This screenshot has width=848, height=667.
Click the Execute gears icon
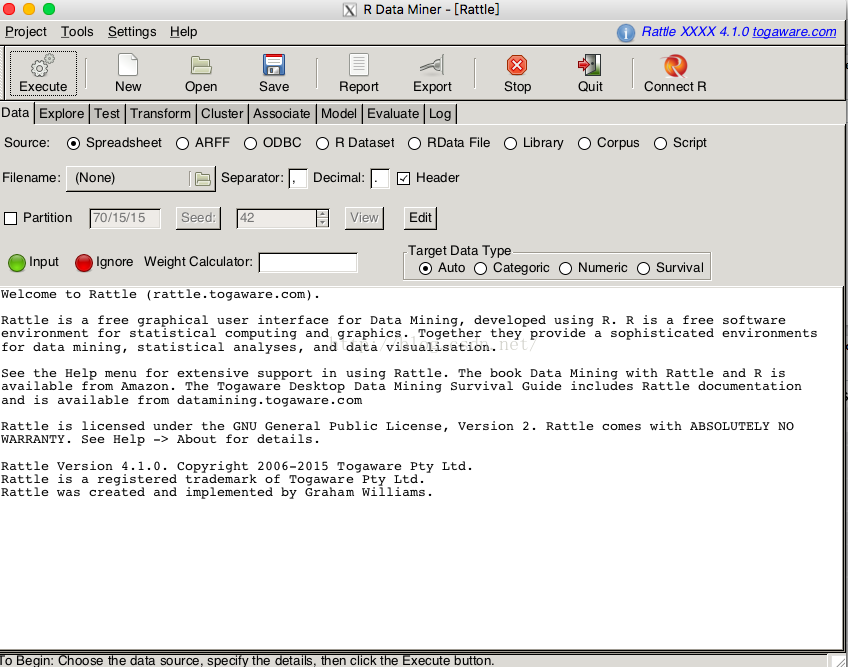(x=43, y=65)
